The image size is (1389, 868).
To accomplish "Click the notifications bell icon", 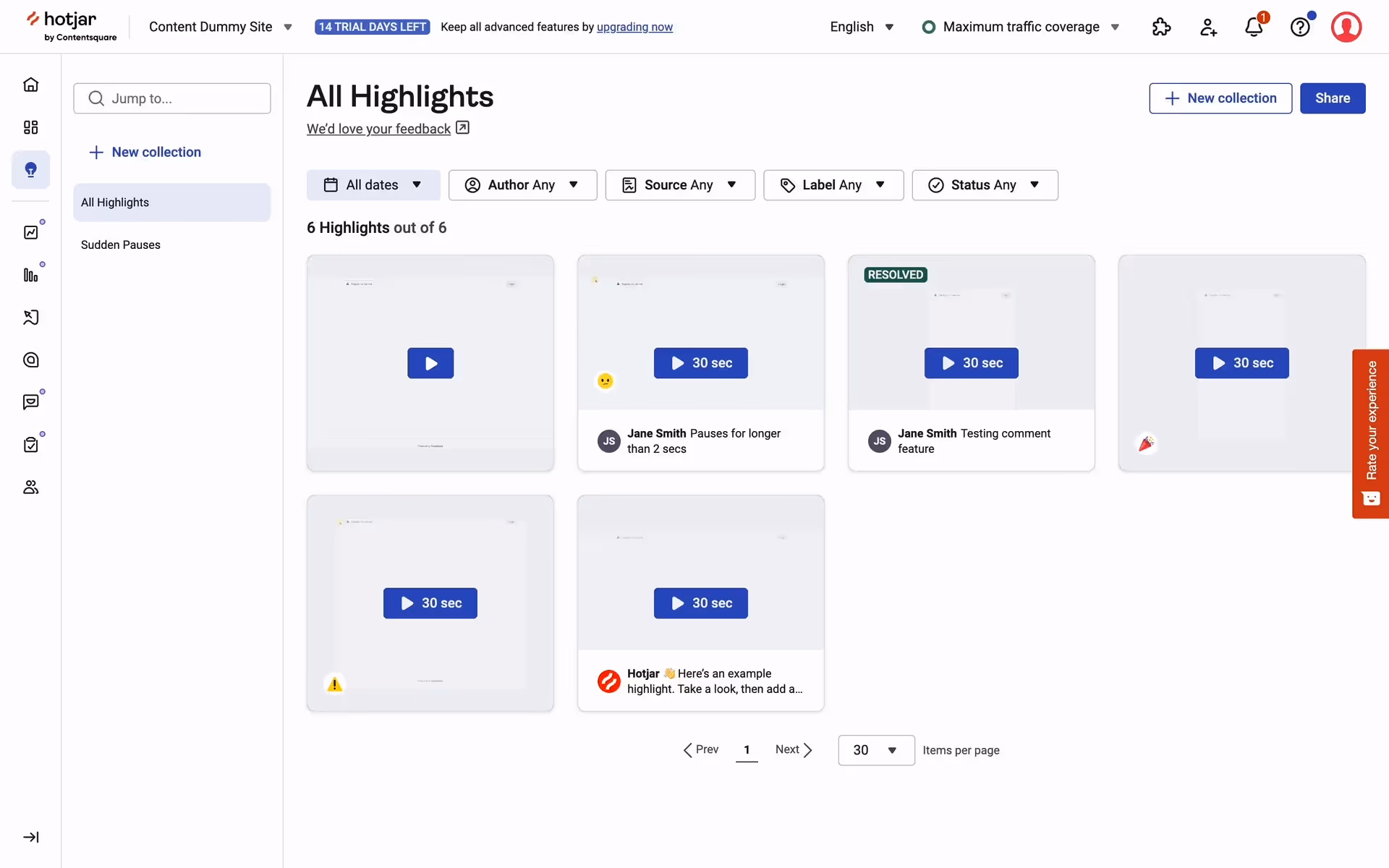I will click(1254, 27).
